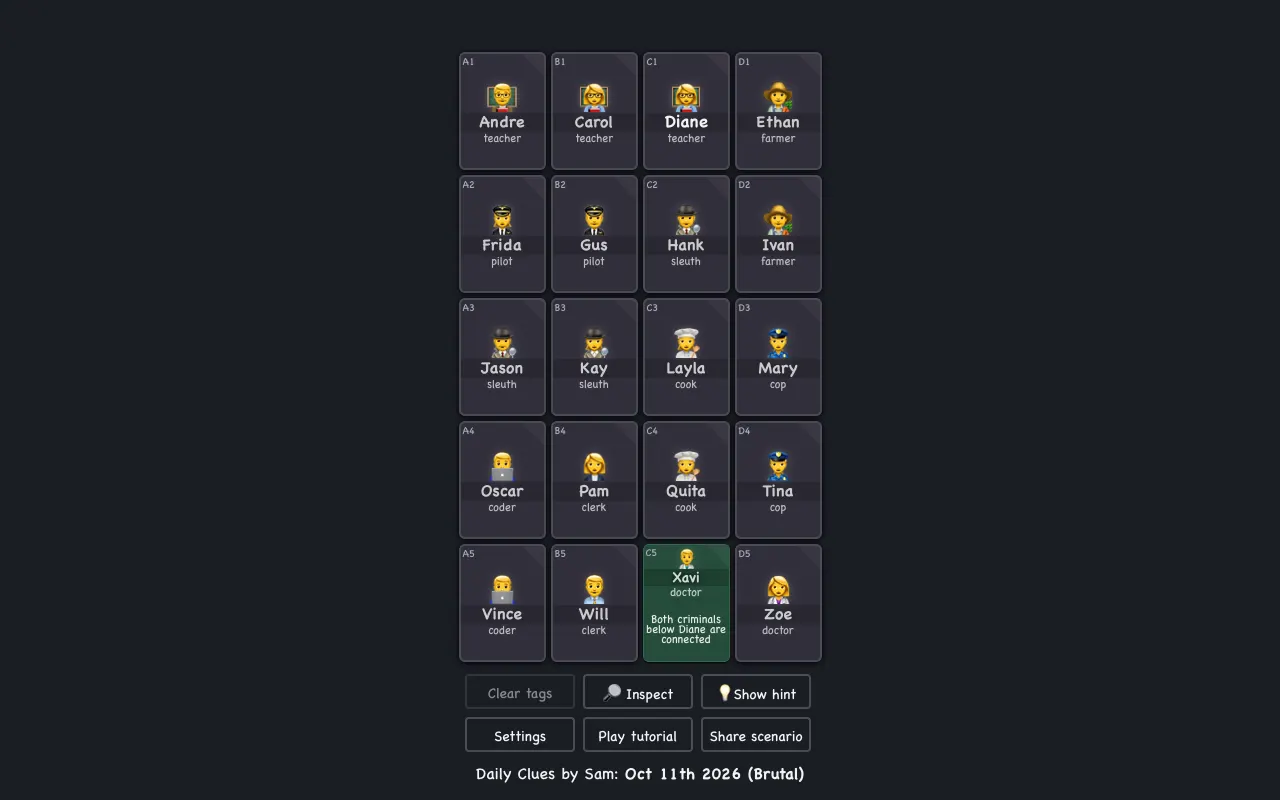Open the Settings button

(x=520, y=735)
